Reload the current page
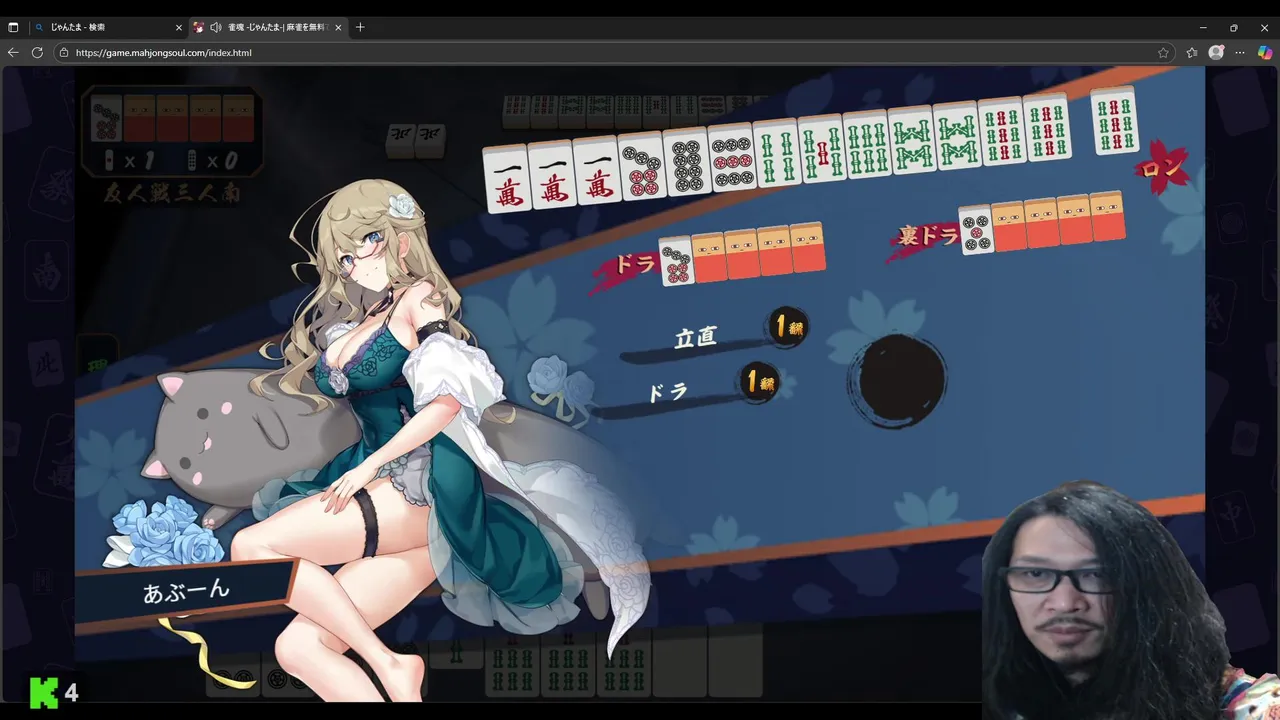 tap(37, 52)
